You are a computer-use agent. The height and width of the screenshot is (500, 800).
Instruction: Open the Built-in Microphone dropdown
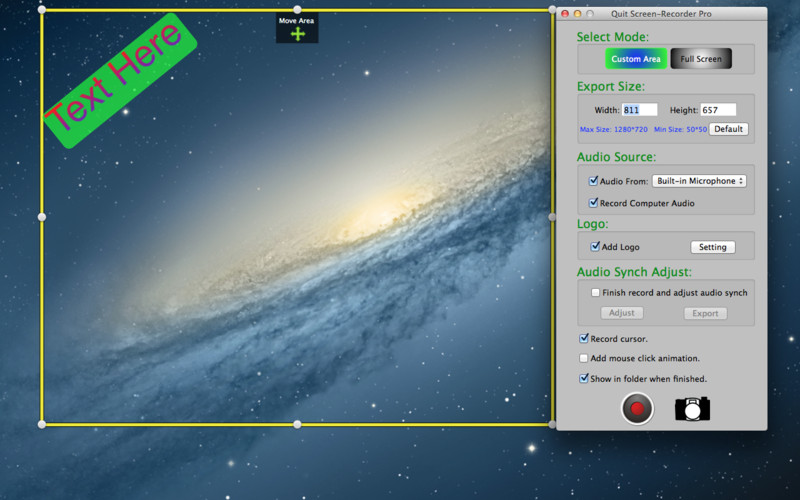coord(699,181)
